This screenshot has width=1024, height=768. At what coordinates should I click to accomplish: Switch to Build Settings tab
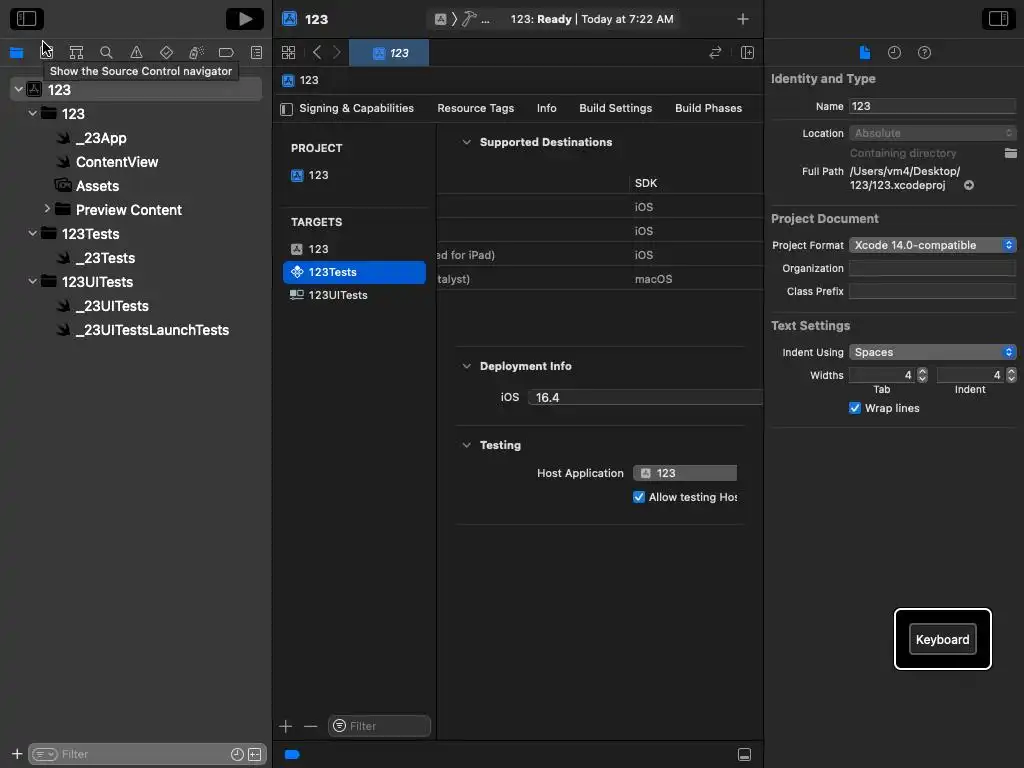coord(615,108)
